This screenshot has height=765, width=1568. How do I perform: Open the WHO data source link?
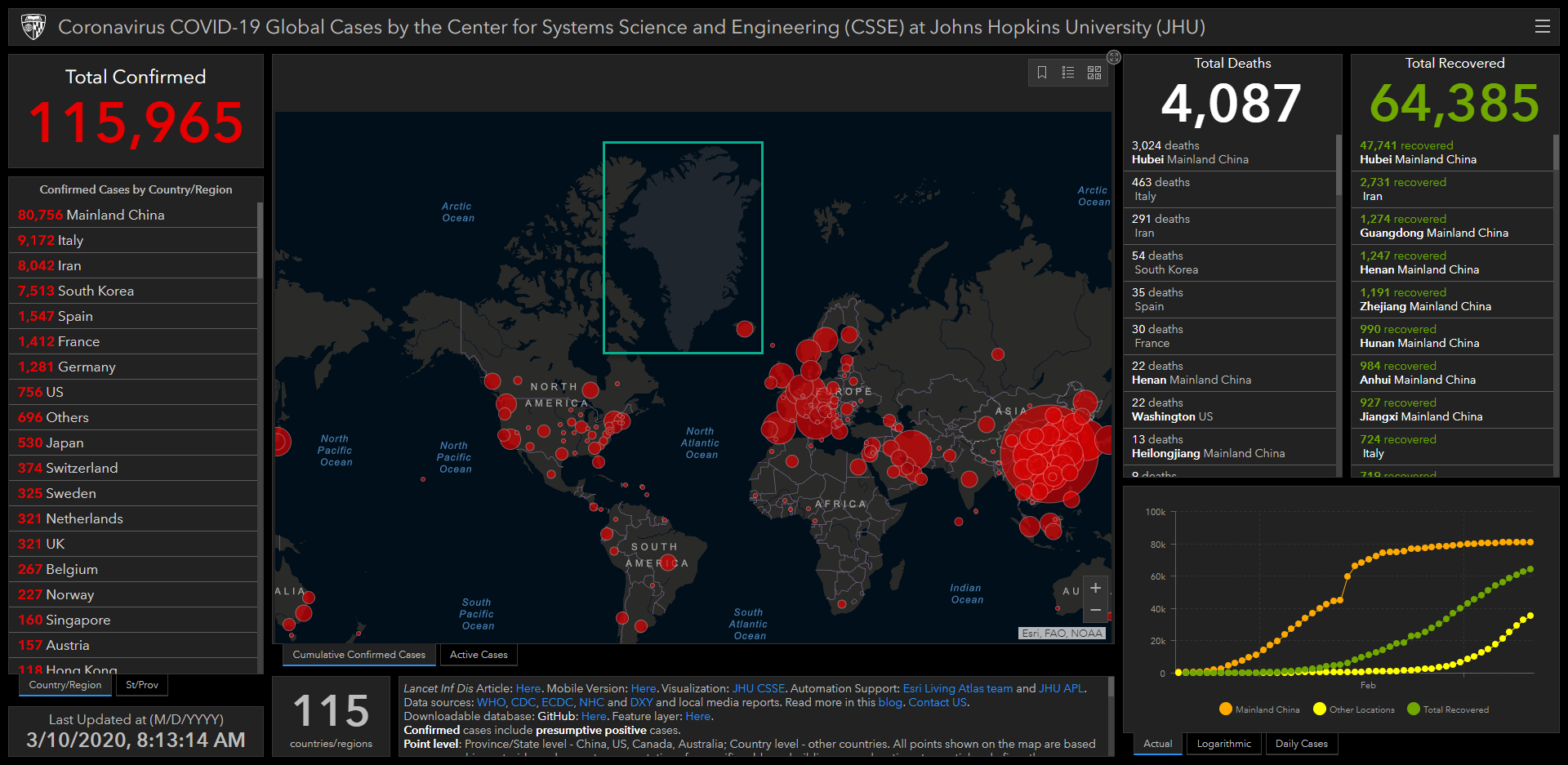(491, 703)
